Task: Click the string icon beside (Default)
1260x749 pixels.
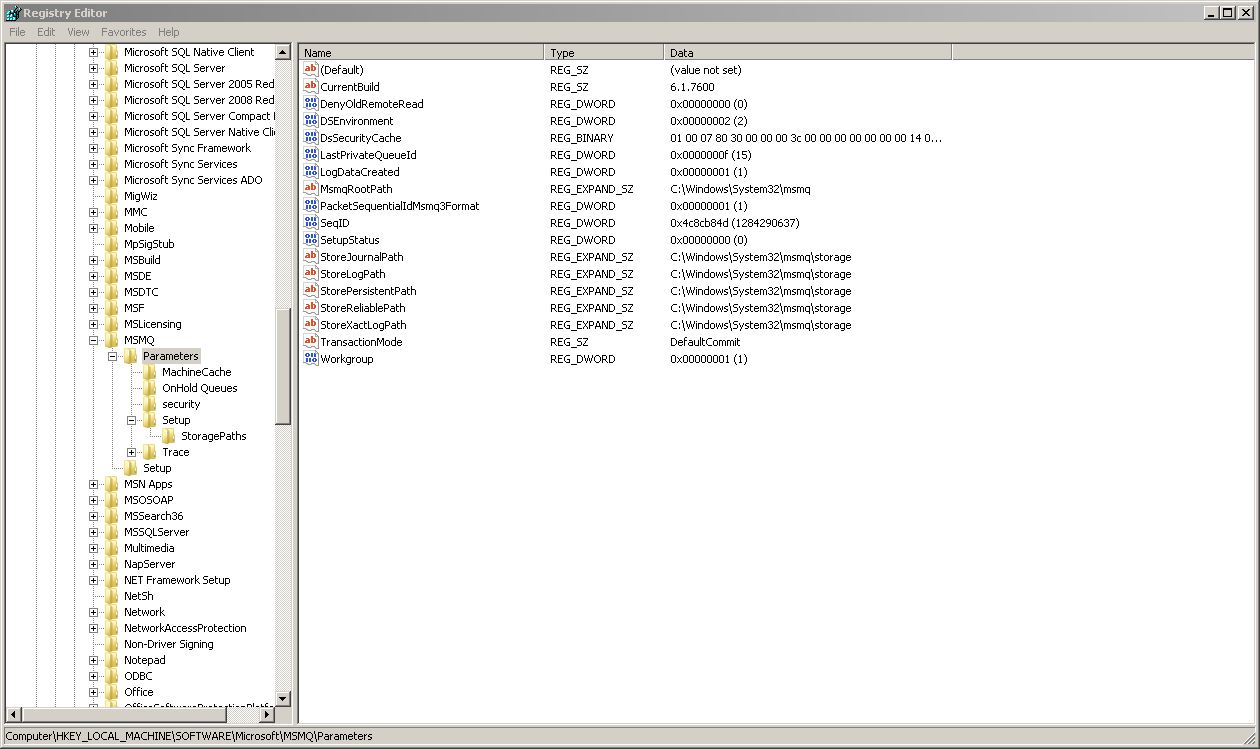Action: [x=310, y=70]
